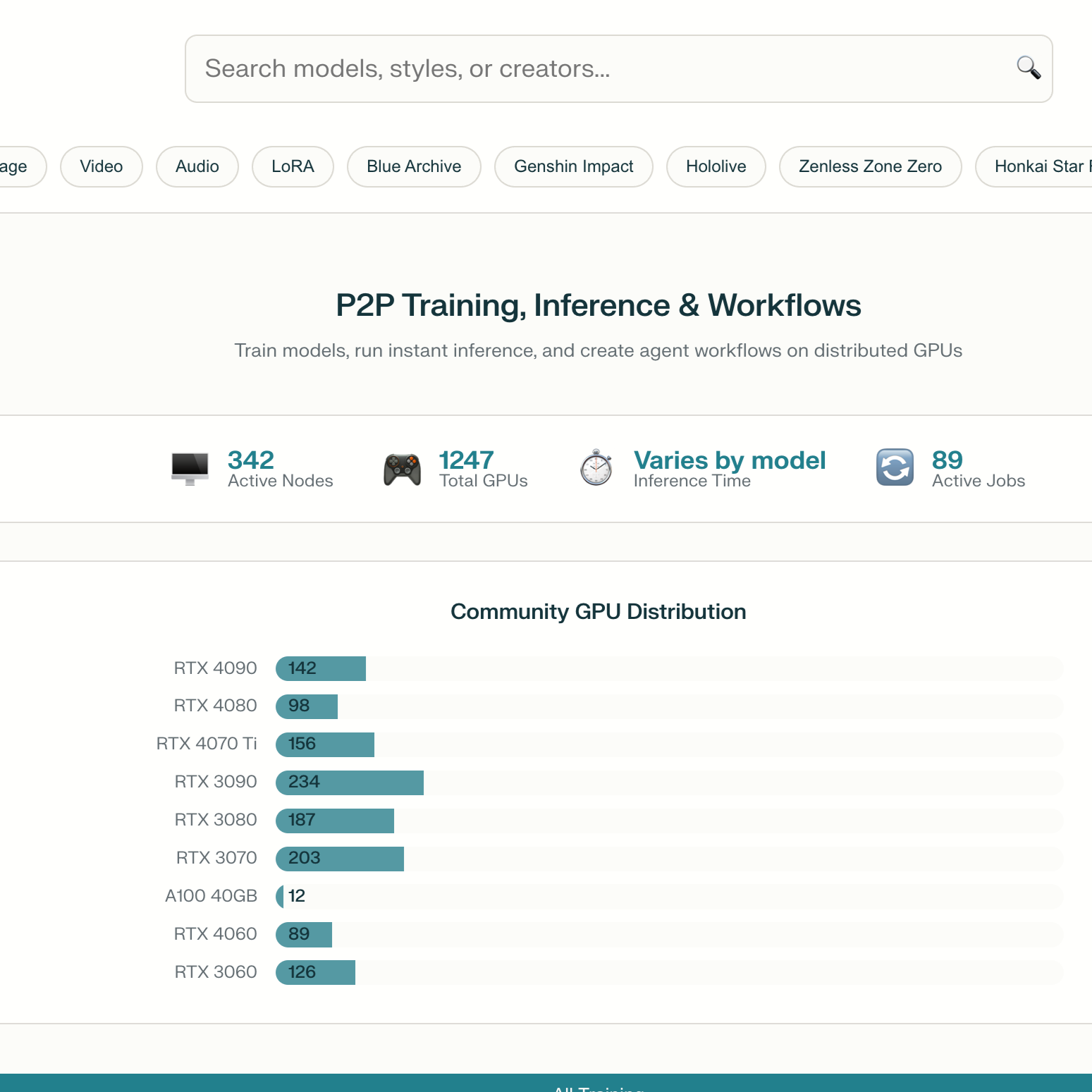
Task: Click the 'RTX 4080' row label
Action: [216, 706]
